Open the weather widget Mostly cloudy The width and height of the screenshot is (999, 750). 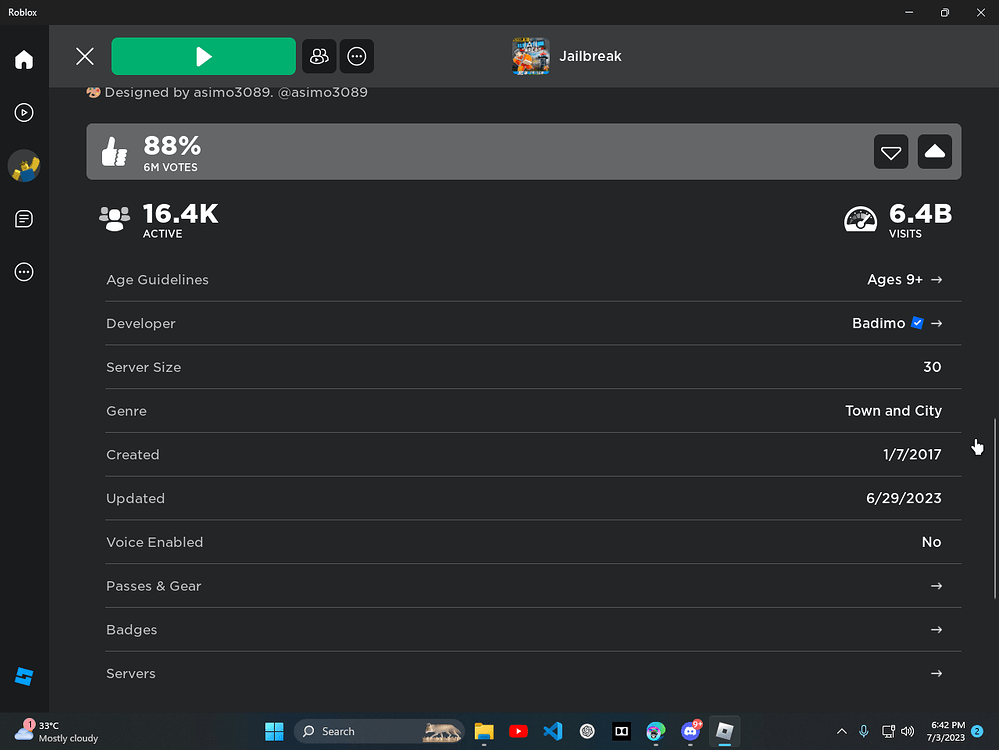(56, 732)
